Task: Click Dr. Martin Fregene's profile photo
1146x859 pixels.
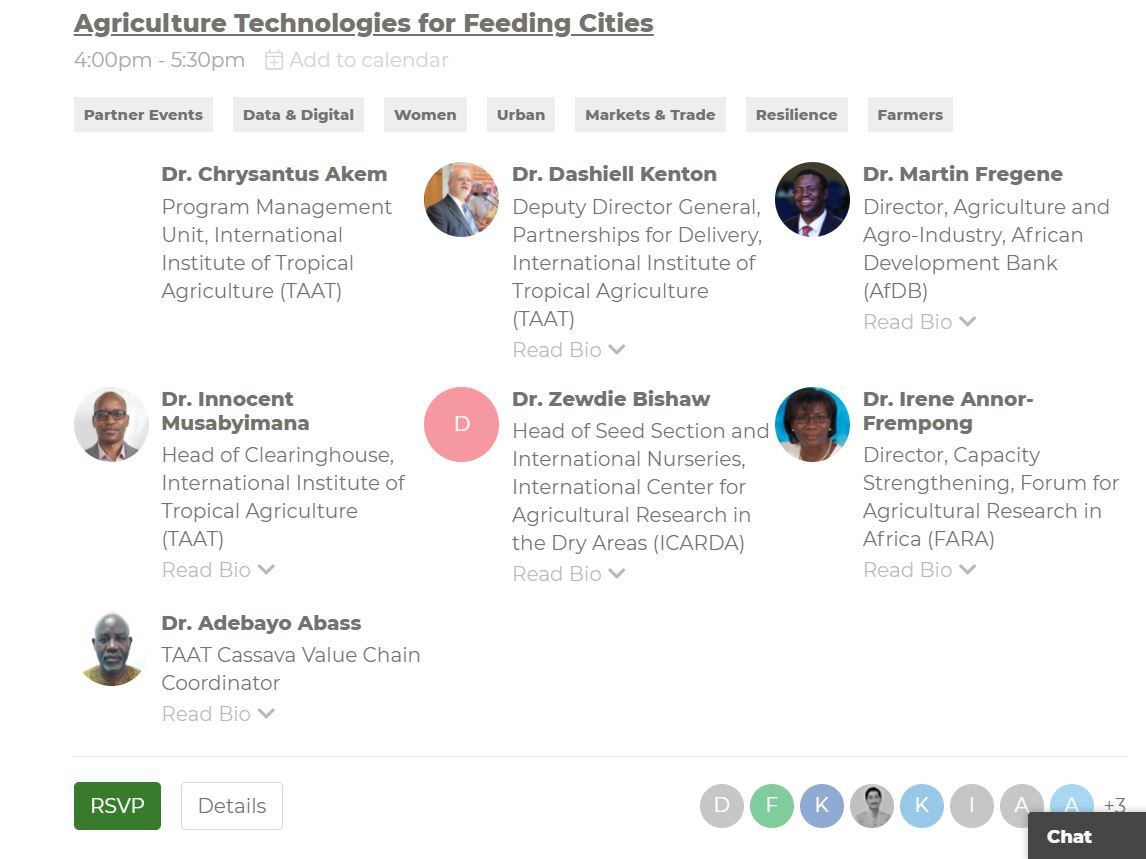Action: [812, 200]
